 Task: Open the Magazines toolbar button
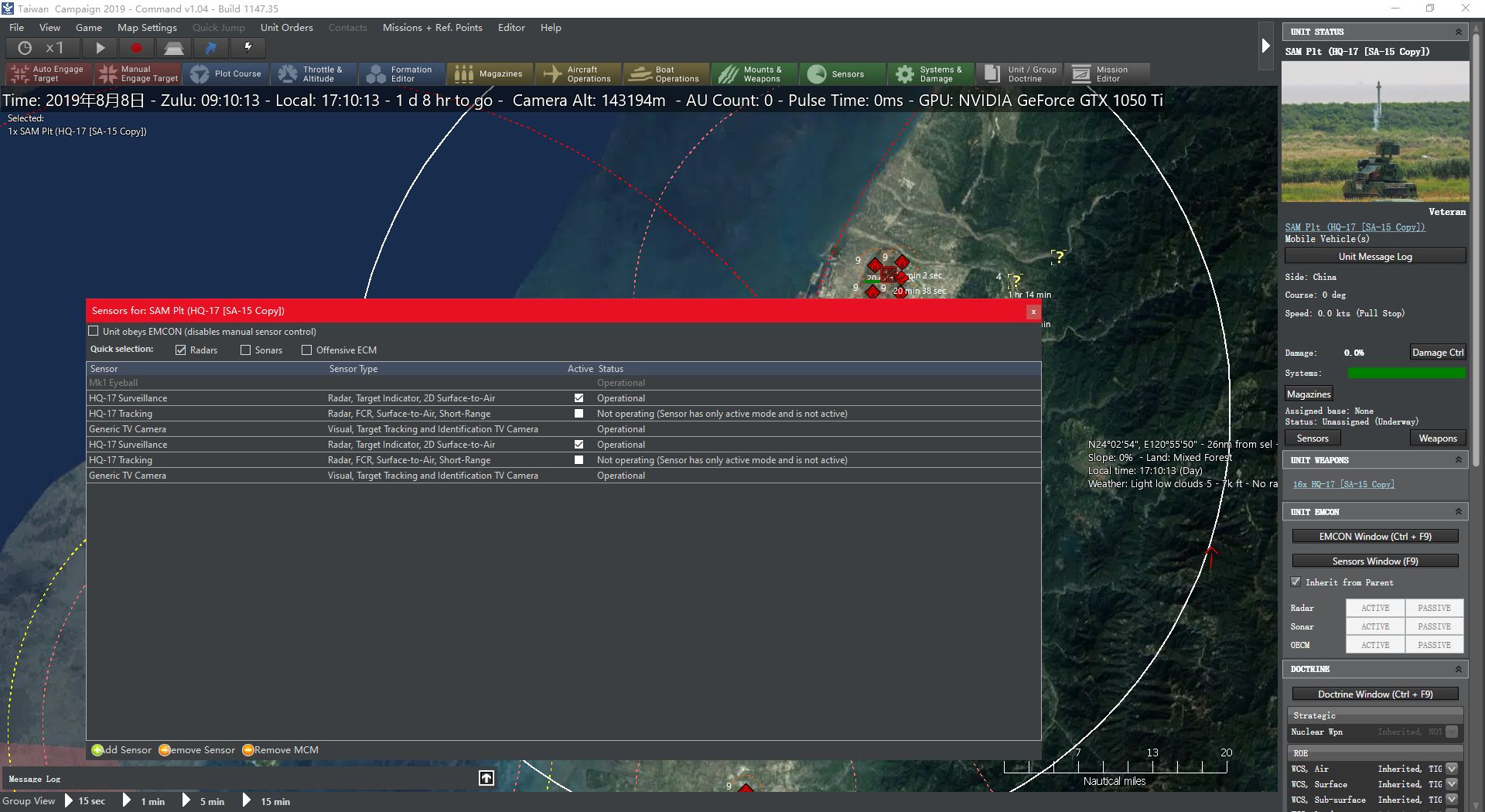click(x=490, y=74)
